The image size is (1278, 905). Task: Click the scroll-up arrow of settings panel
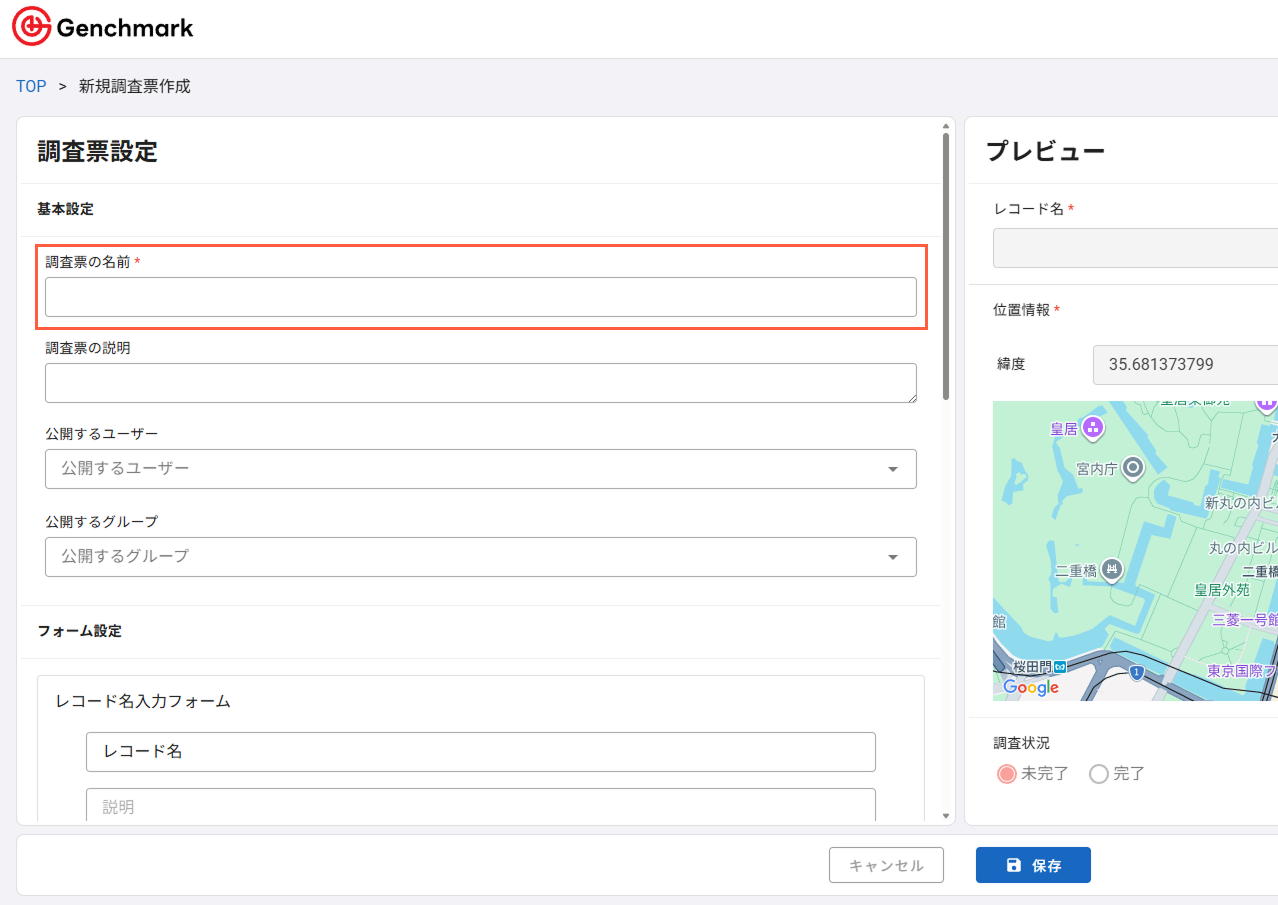(946, 127)
